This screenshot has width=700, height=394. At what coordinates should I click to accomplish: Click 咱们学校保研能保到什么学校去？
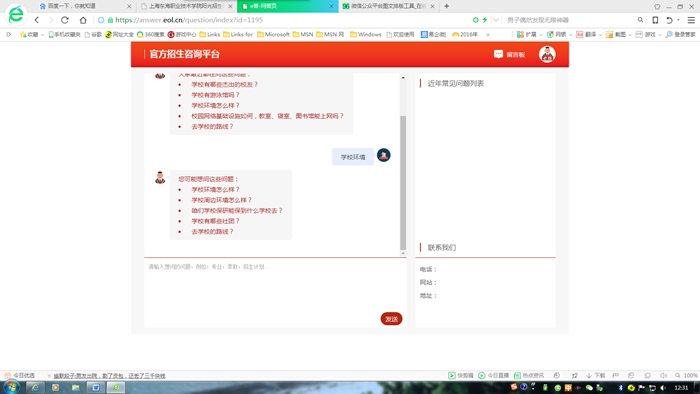pos(237,211)
